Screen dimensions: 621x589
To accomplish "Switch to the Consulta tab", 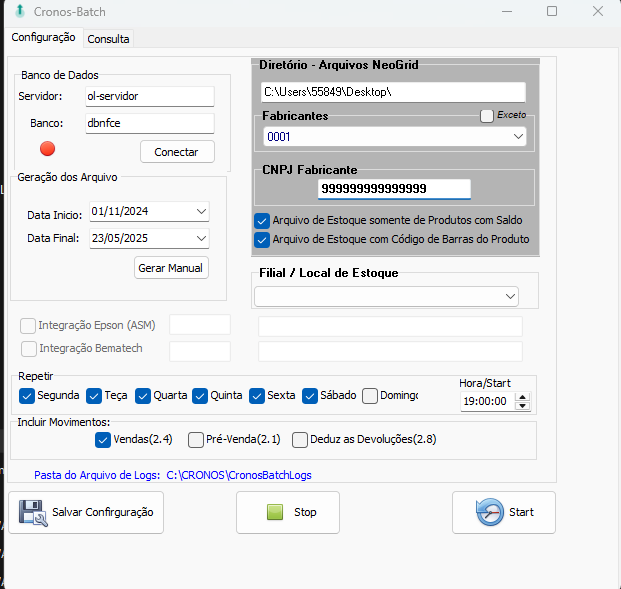I will (108, 39).
